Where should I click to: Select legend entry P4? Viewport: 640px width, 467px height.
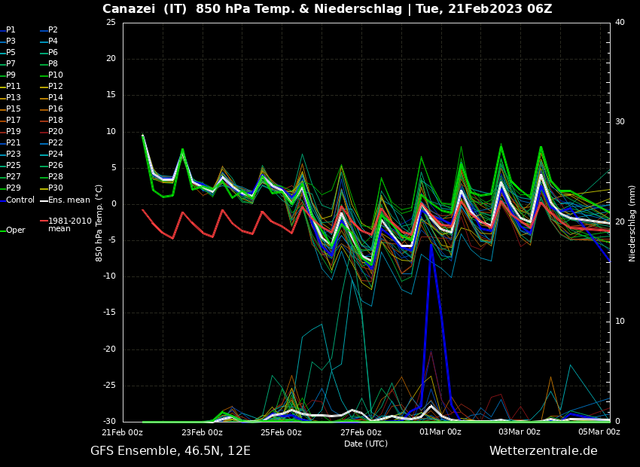click(x=53, y=41)
